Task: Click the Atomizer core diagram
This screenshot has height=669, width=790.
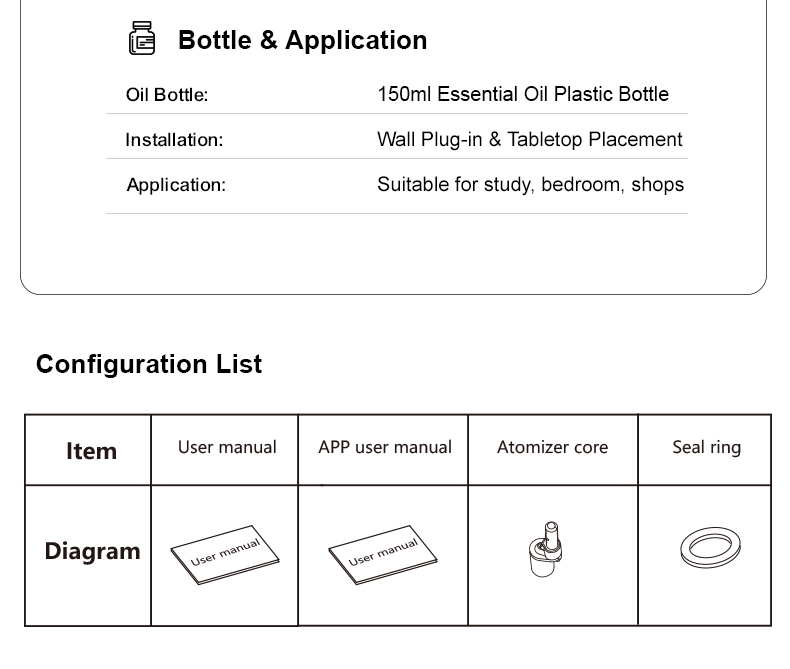Action: tap(546, 549)
